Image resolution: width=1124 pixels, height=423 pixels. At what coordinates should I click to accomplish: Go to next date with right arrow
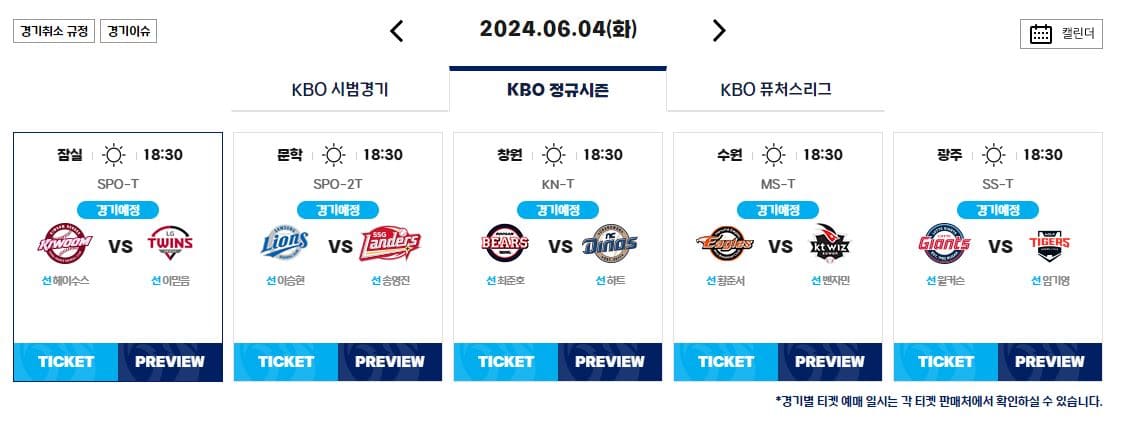coord(719,31)
